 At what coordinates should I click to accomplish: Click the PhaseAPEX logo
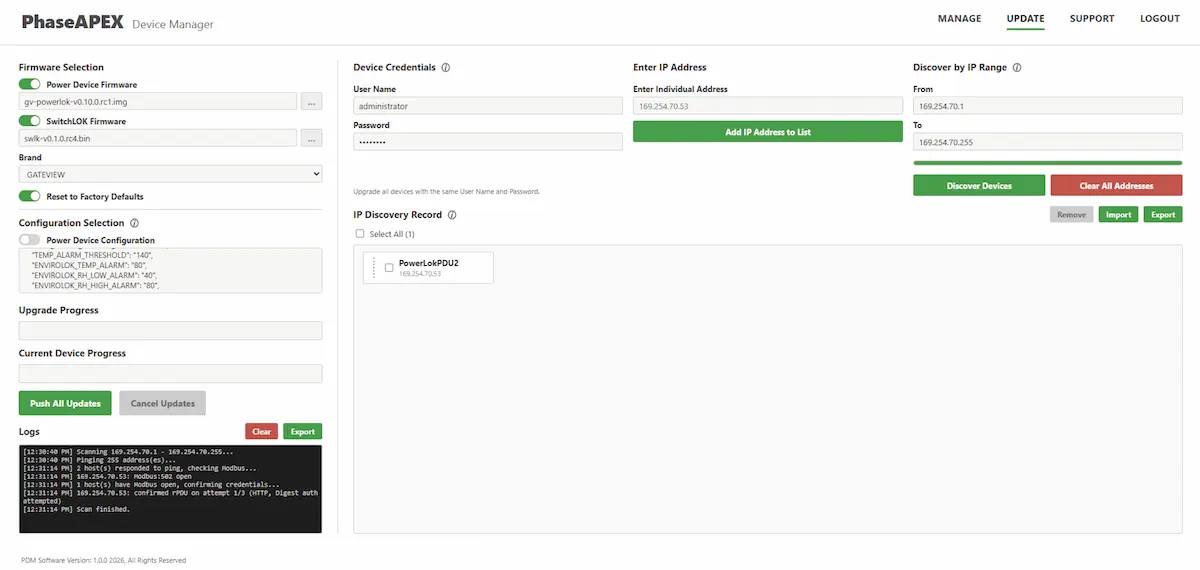(x=72, y=21)
